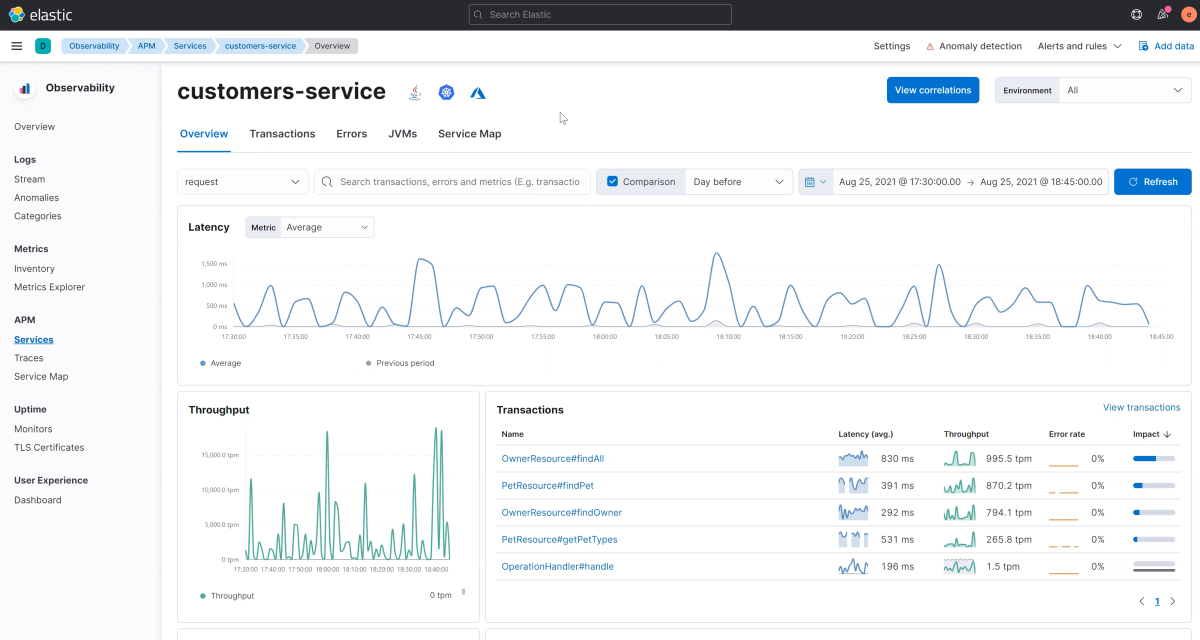
Task: Open the notifications bell icon
Action: [x=1163, y=15]
